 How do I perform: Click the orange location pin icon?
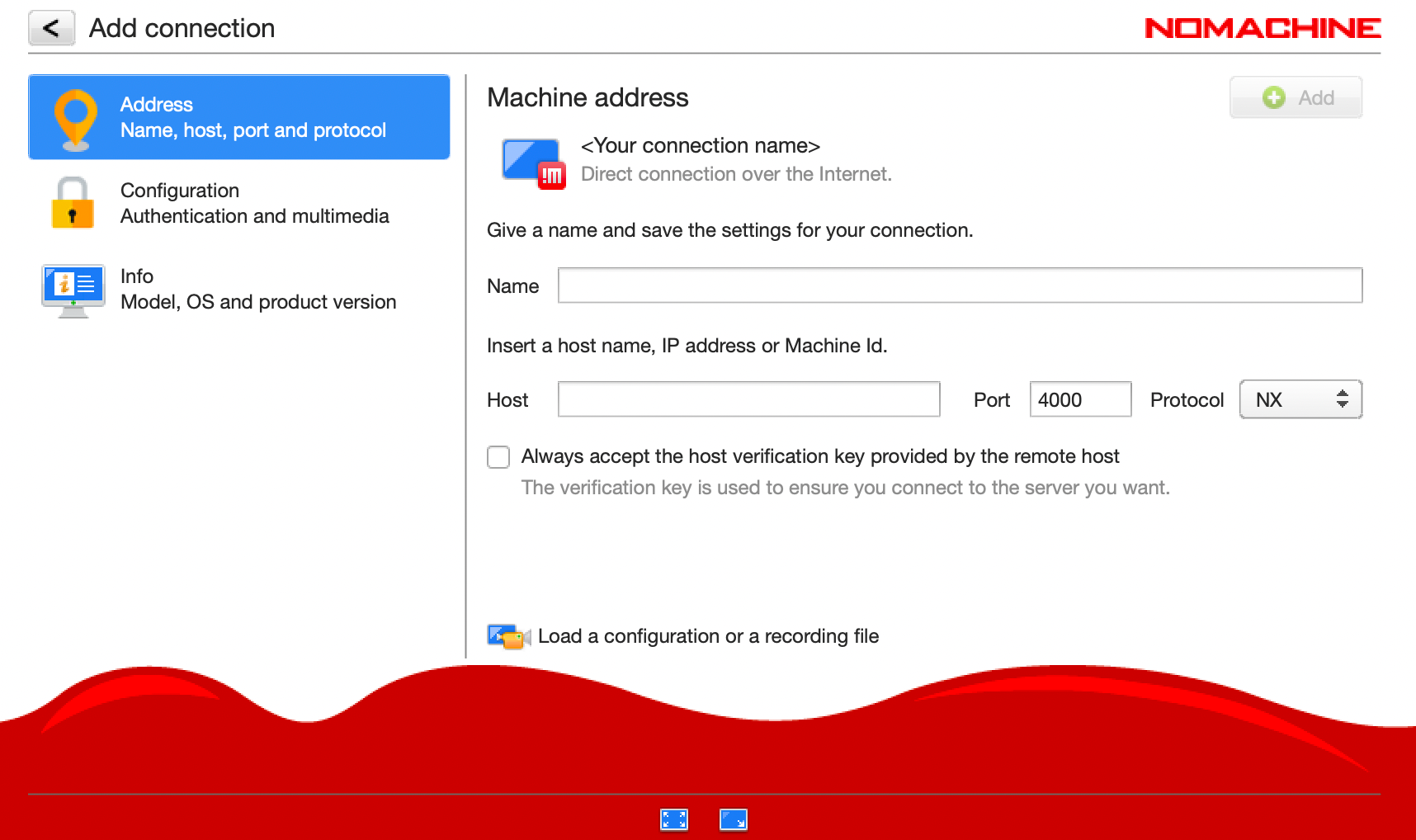click(x=75, y=119)
